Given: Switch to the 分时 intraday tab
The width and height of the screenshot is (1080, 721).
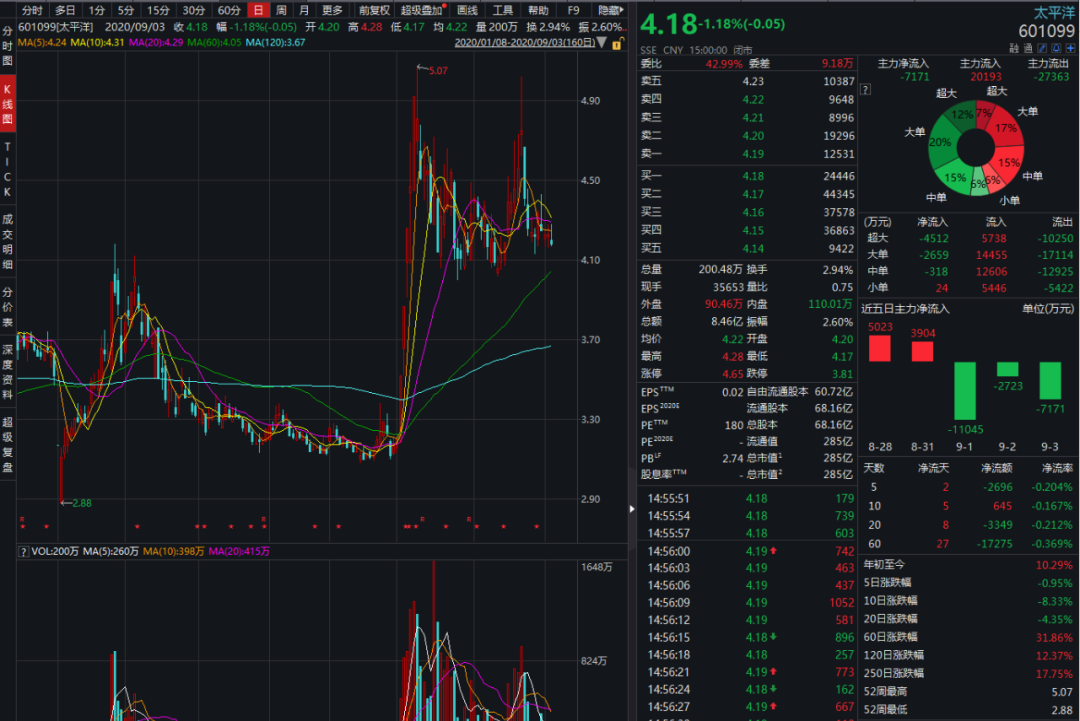Looking at the screenshot, I should pos(32,10).
